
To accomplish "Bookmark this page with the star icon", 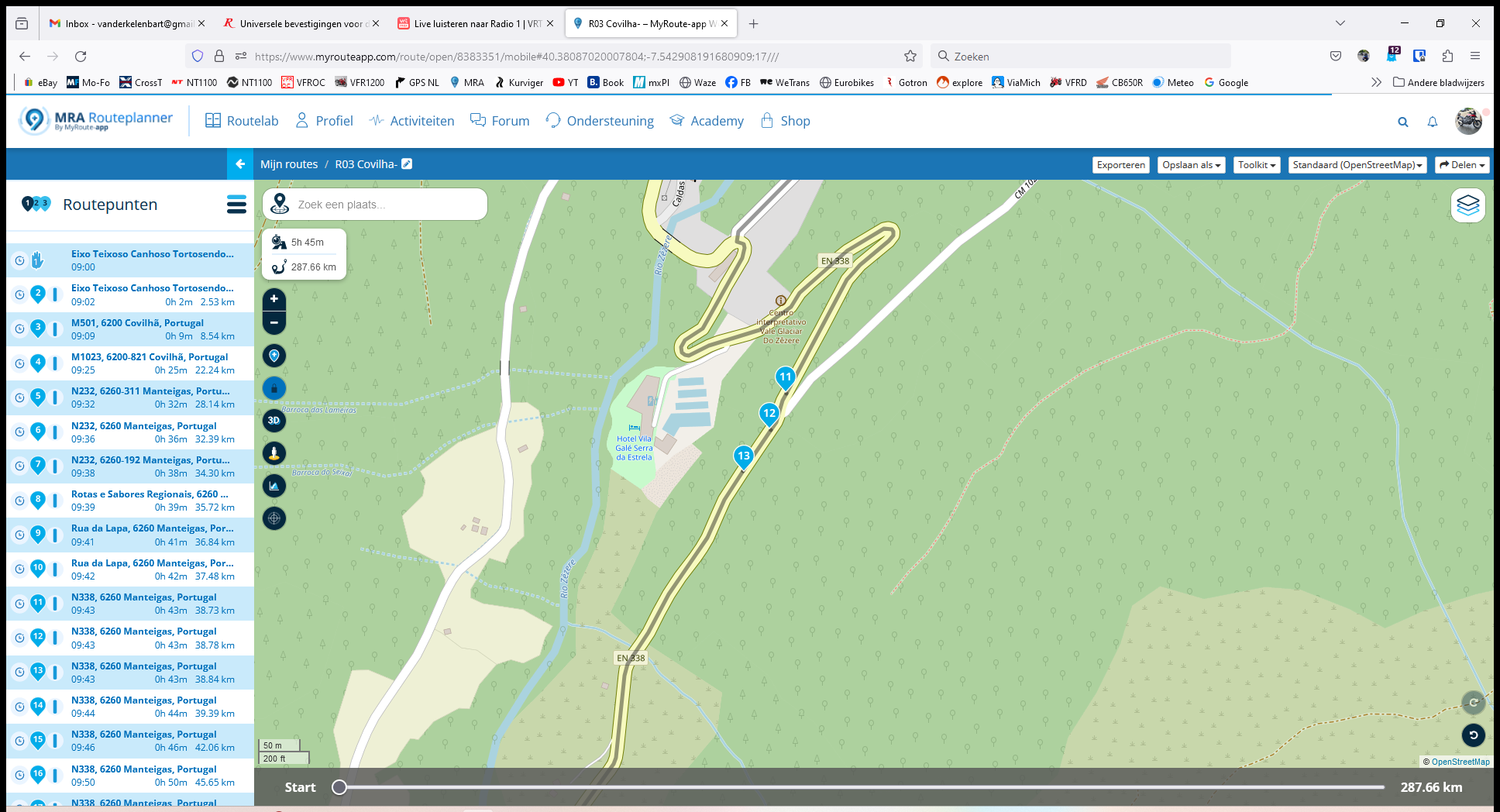I will (910, 56).
